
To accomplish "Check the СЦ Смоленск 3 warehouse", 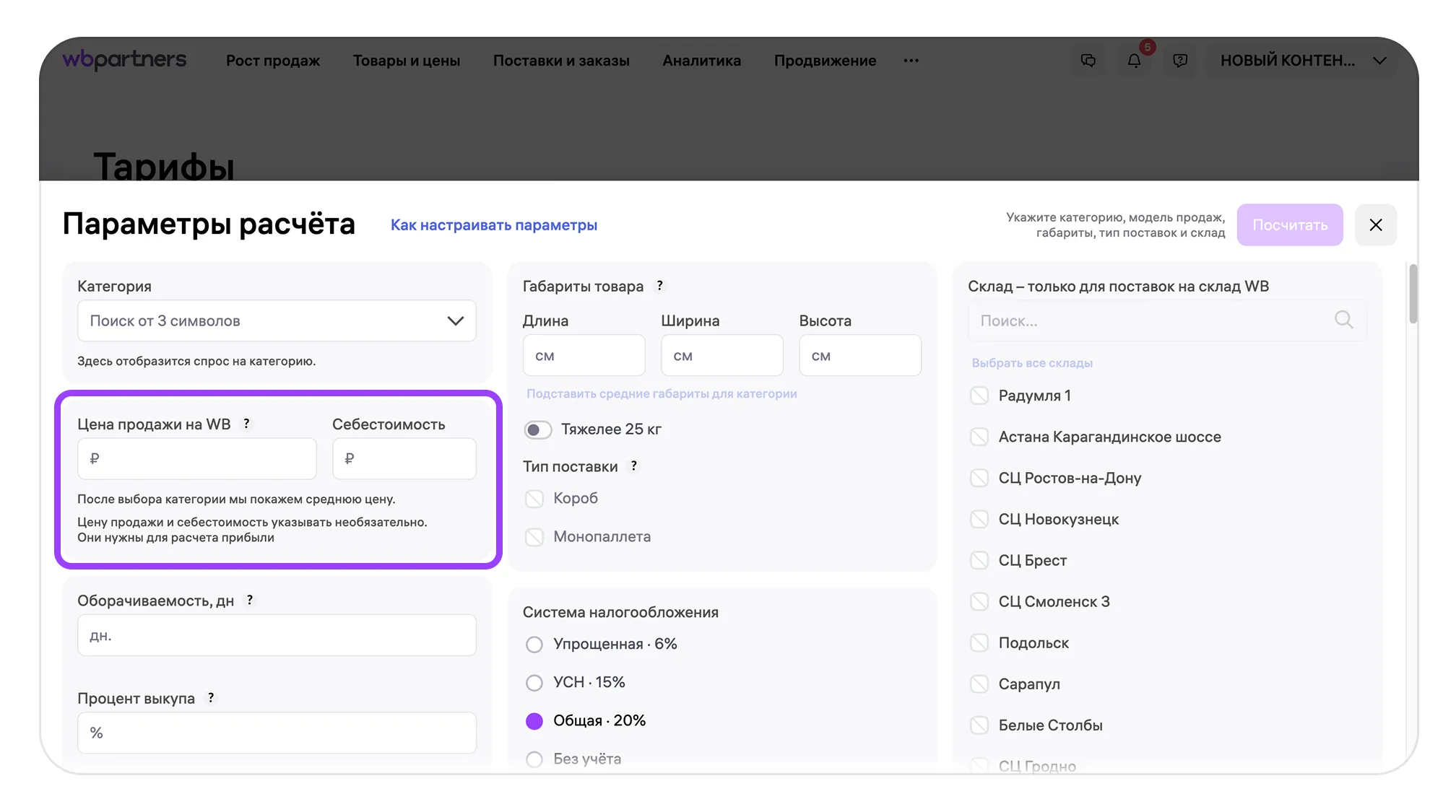I will point(979,601).
